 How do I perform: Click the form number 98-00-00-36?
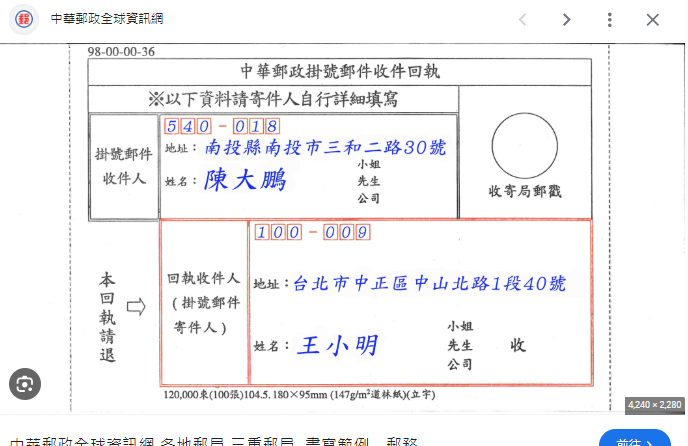pos(121,51)
